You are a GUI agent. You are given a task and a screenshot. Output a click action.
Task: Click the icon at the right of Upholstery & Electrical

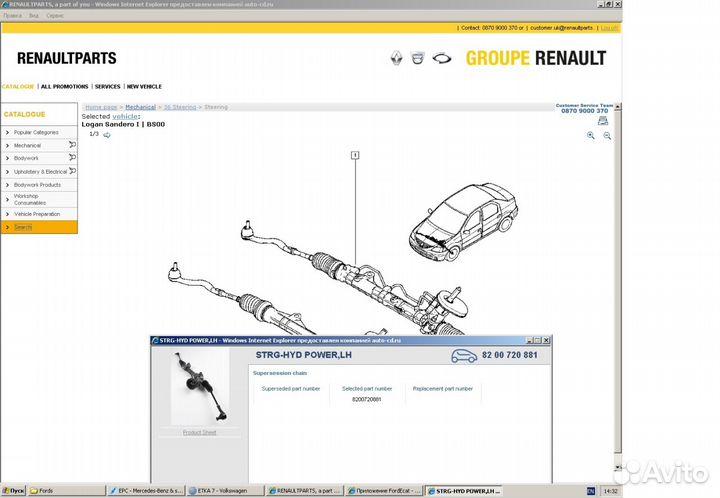coord(72,171)
